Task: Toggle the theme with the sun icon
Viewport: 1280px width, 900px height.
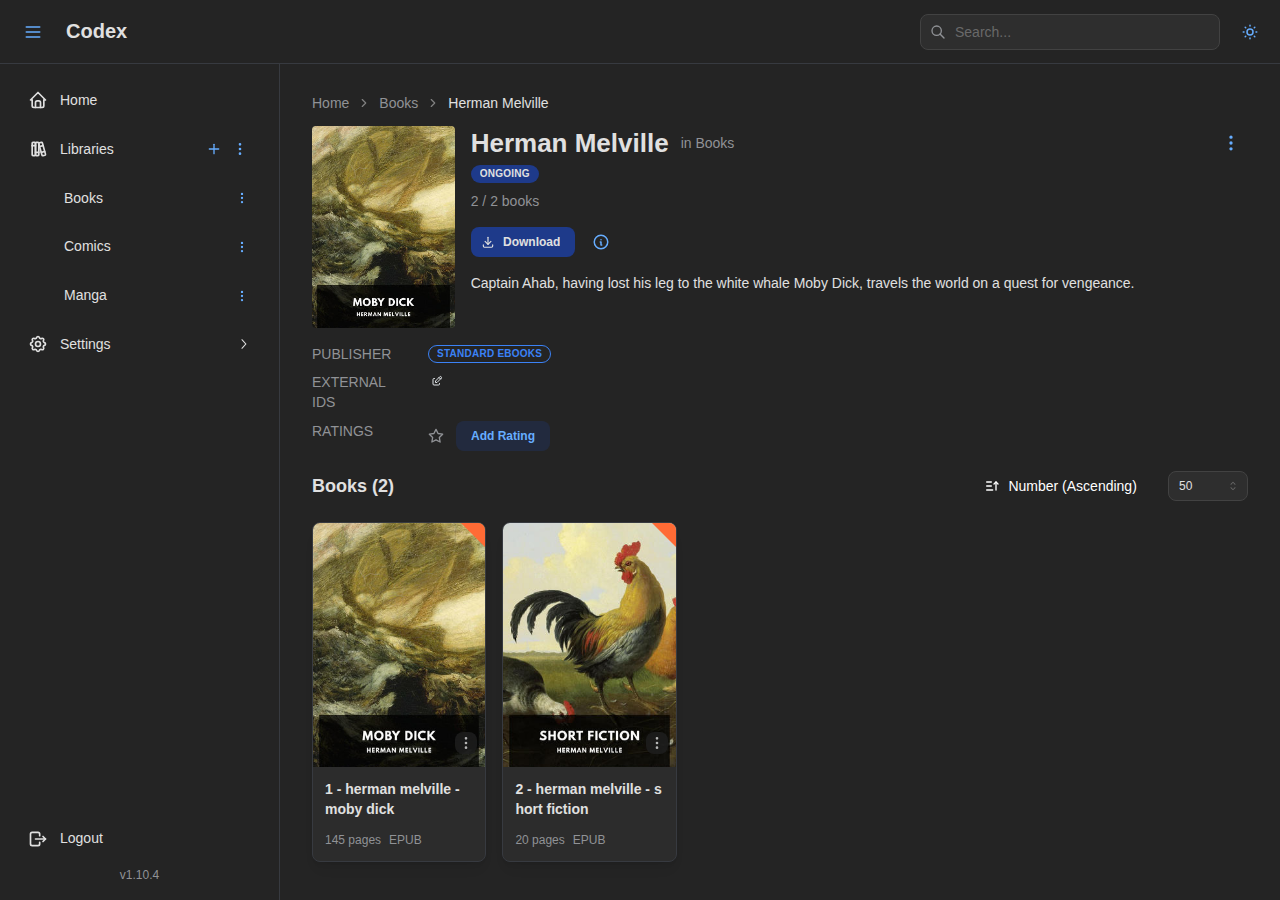Action: point(1250,31)
